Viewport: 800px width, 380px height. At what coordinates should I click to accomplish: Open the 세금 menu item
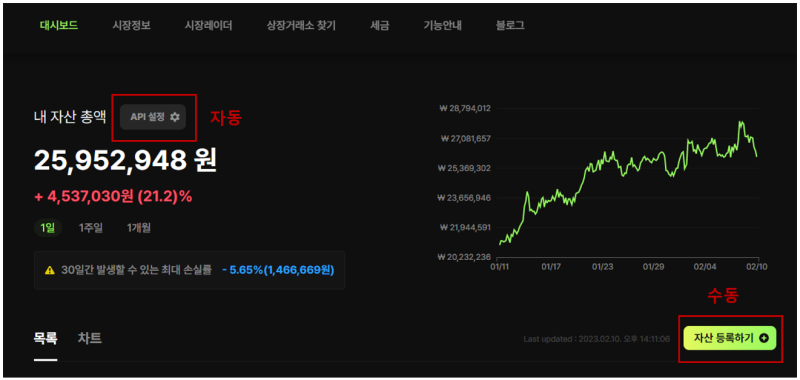380,26
